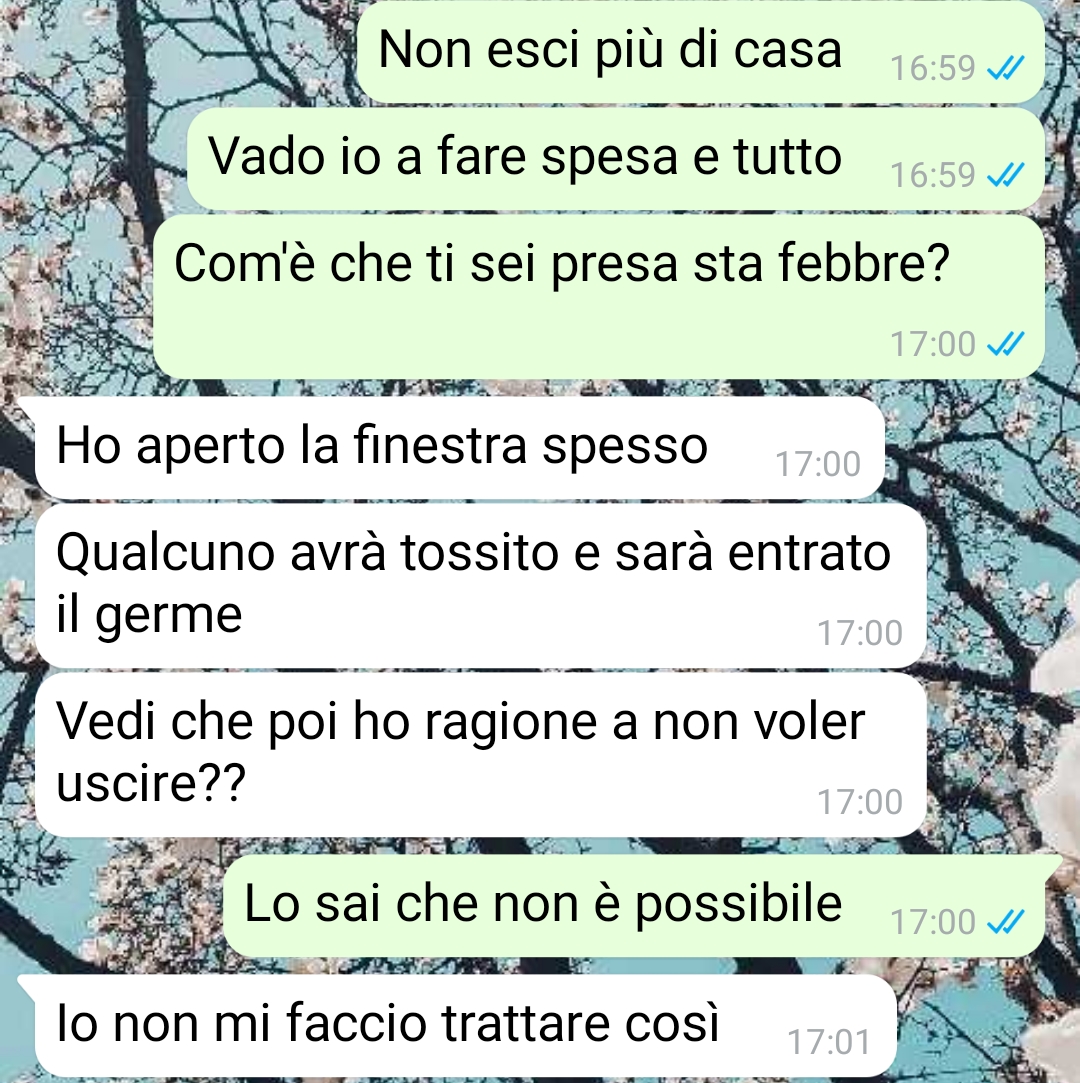1080x1083 pixels.
Task: Select the 'Vedi che poi ho ragione' message
Action: 481,755
